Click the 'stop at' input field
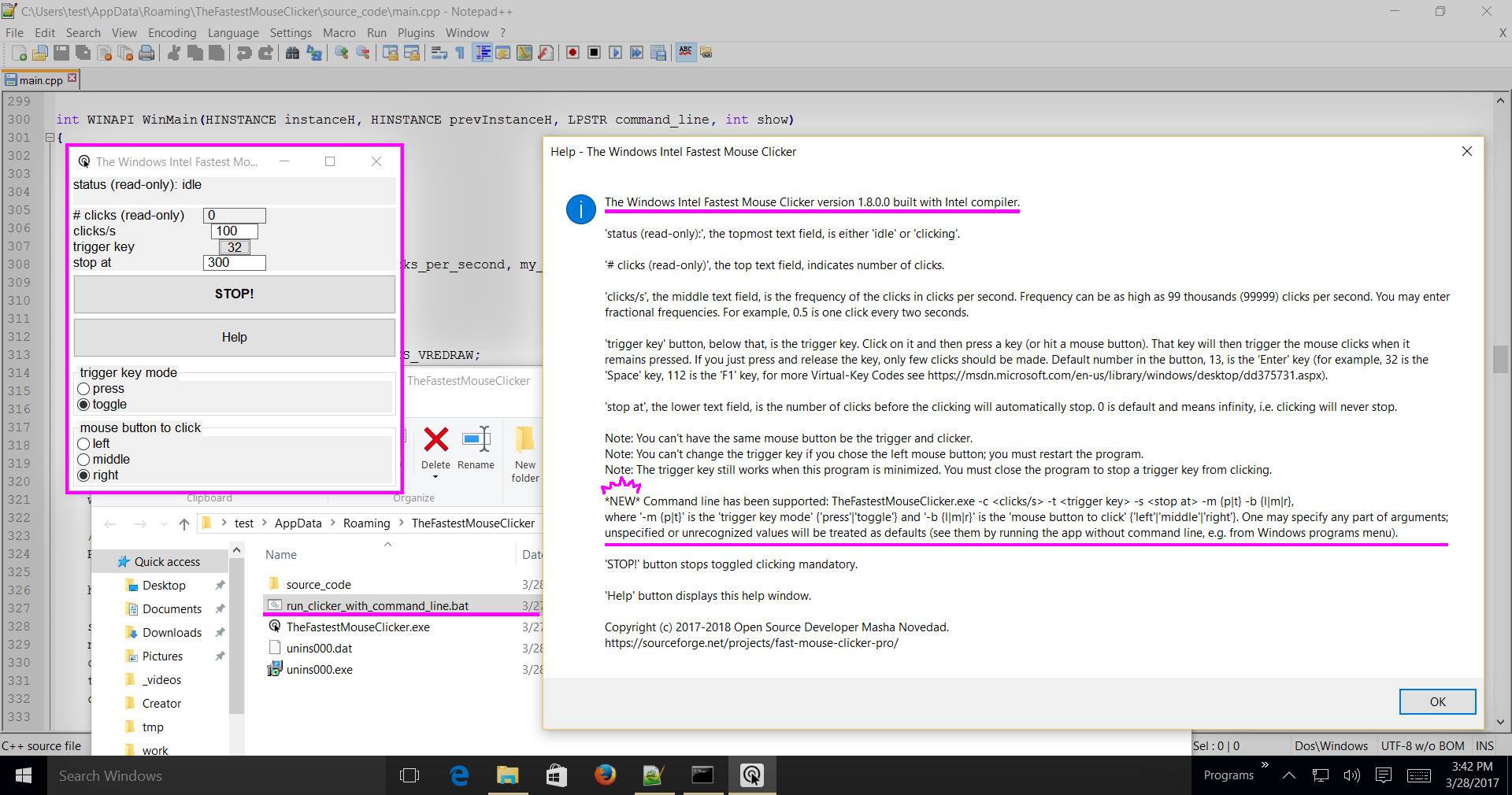The image size is (1512, 795). tap(235, 263)
